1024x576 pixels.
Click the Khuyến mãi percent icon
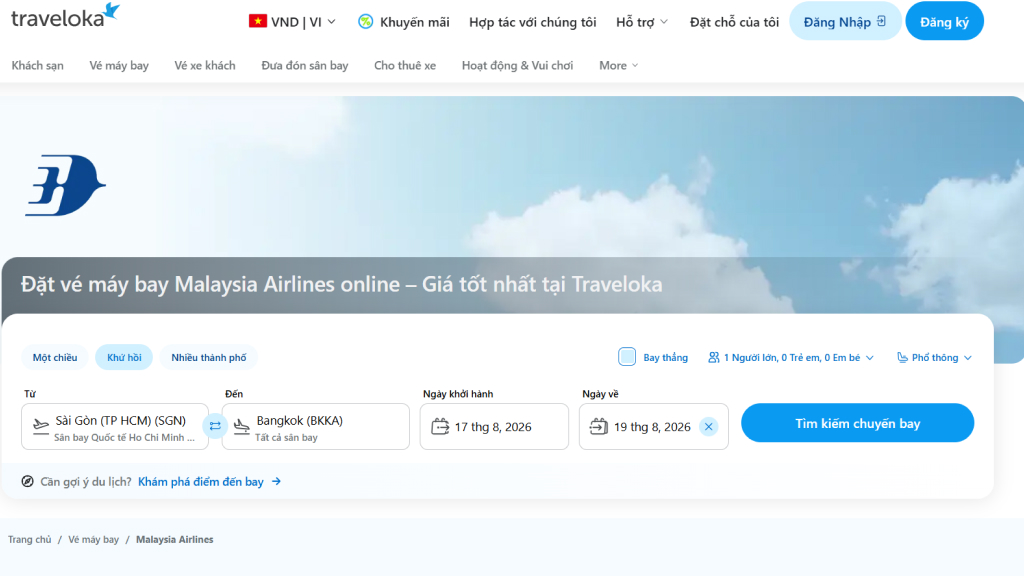point(366,22)
